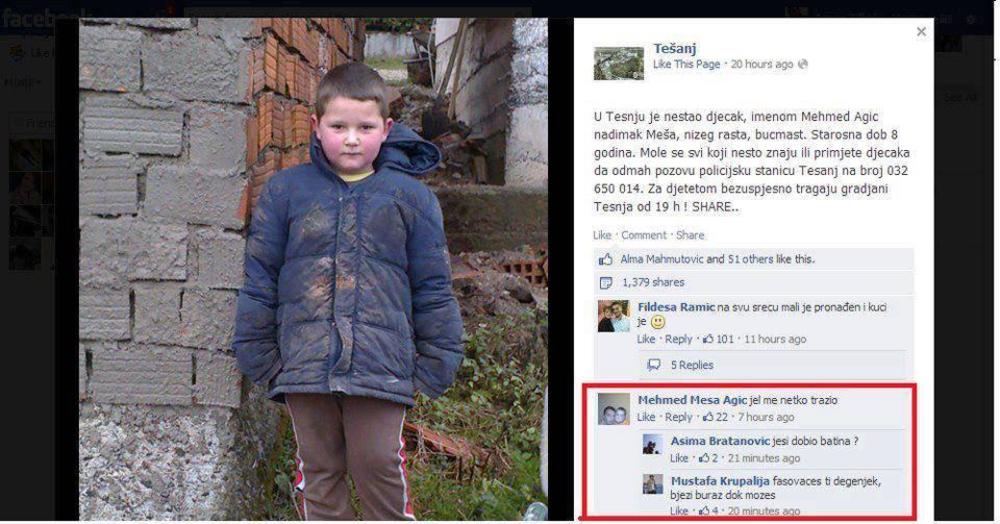Click the replies icon beside 5 Replies

pos(653,365)
